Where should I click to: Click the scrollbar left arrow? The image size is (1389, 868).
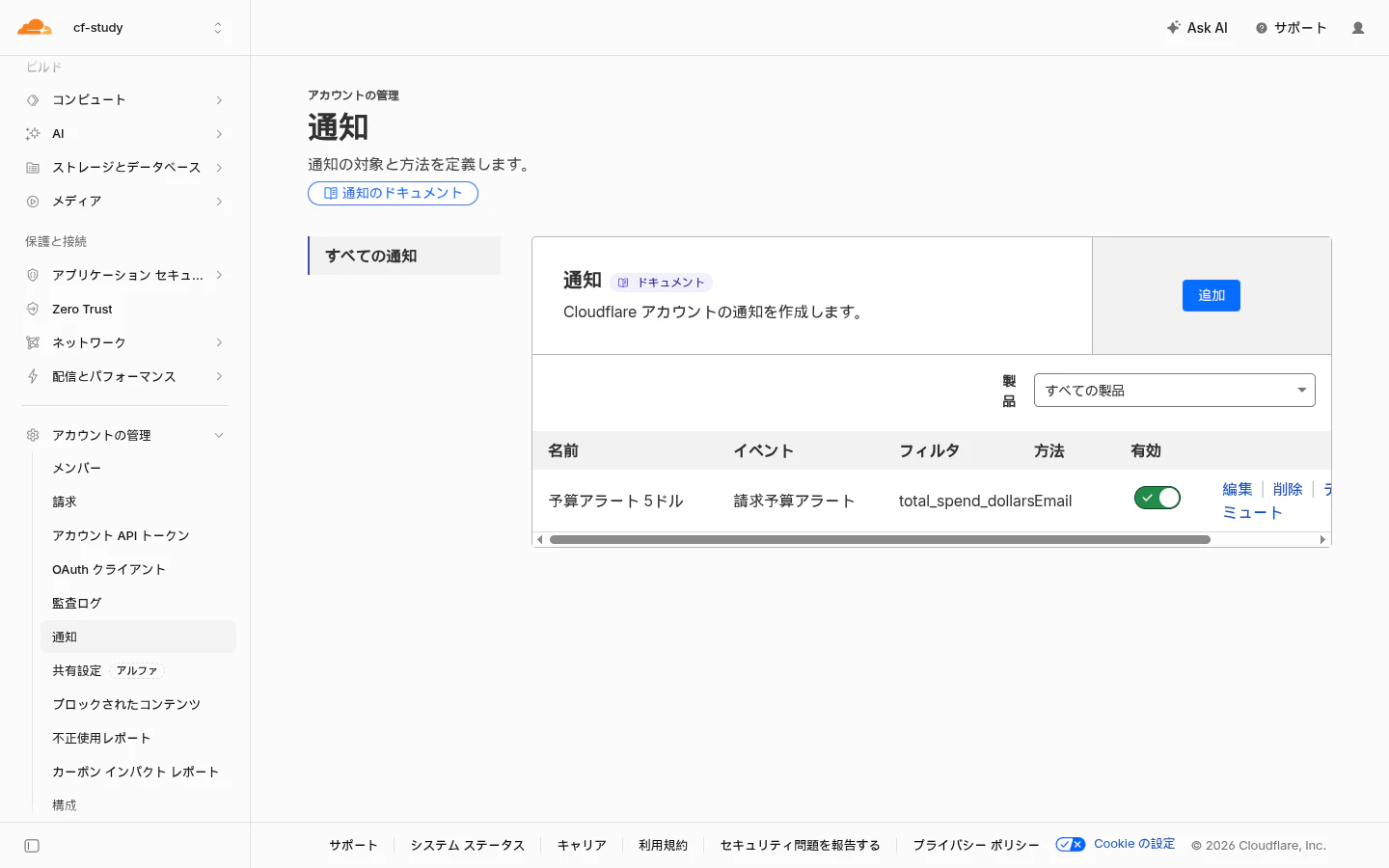[x=540, y=540]
